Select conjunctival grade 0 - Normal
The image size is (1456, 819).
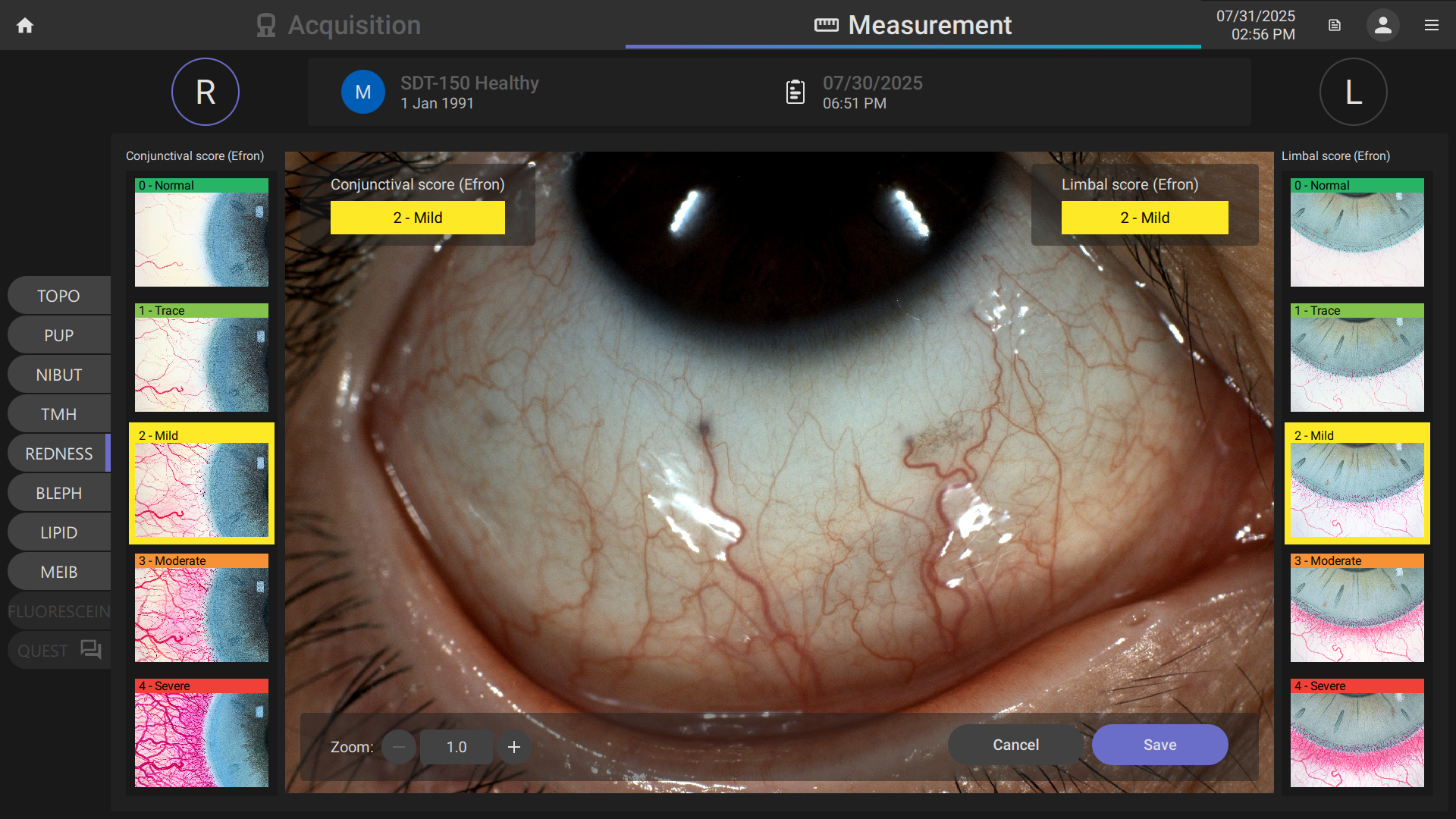[x=201, y=232]
